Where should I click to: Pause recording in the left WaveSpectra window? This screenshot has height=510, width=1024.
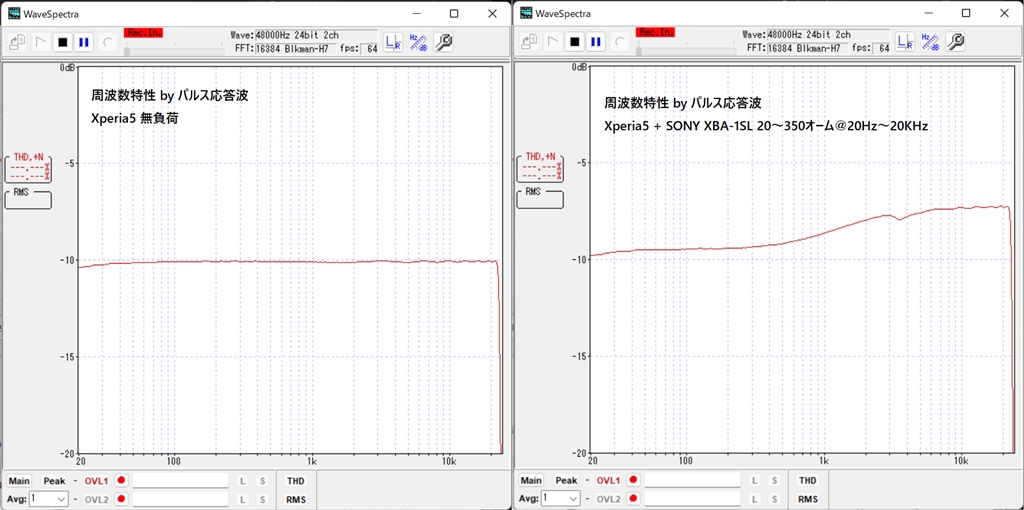pos(84,42)
